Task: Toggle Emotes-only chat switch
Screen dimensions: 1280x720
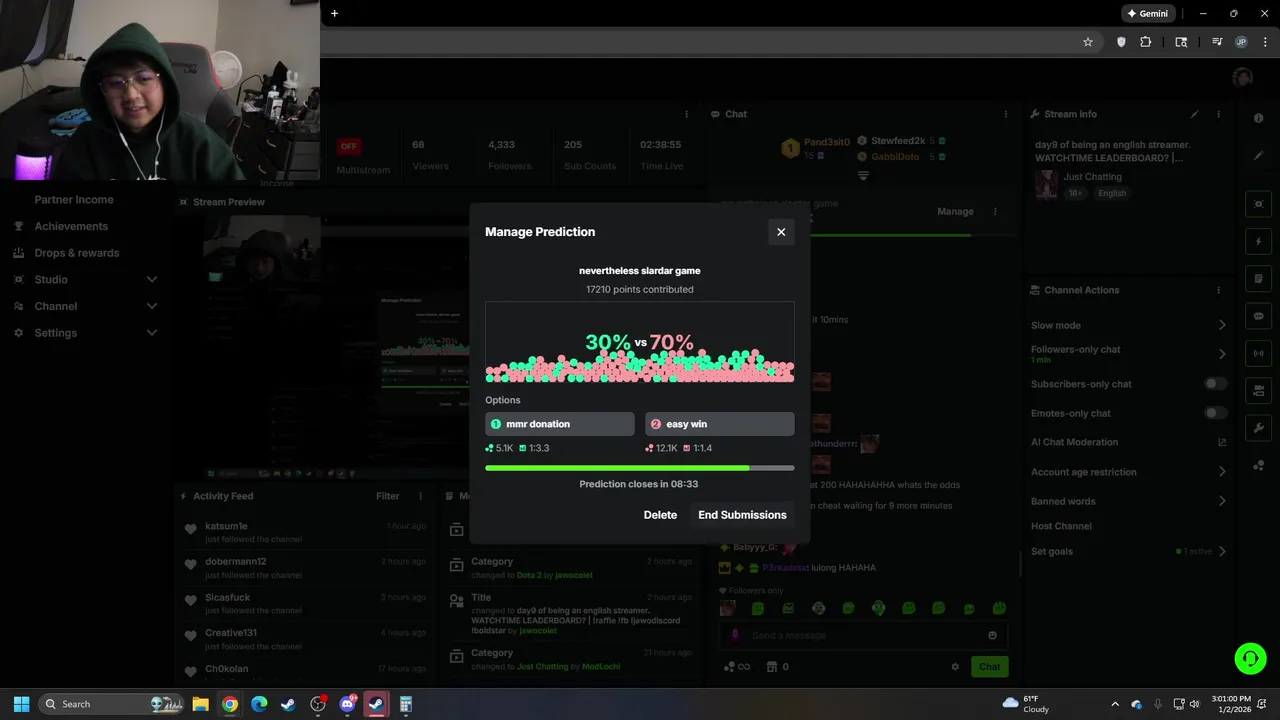Action: [1215, 413]
